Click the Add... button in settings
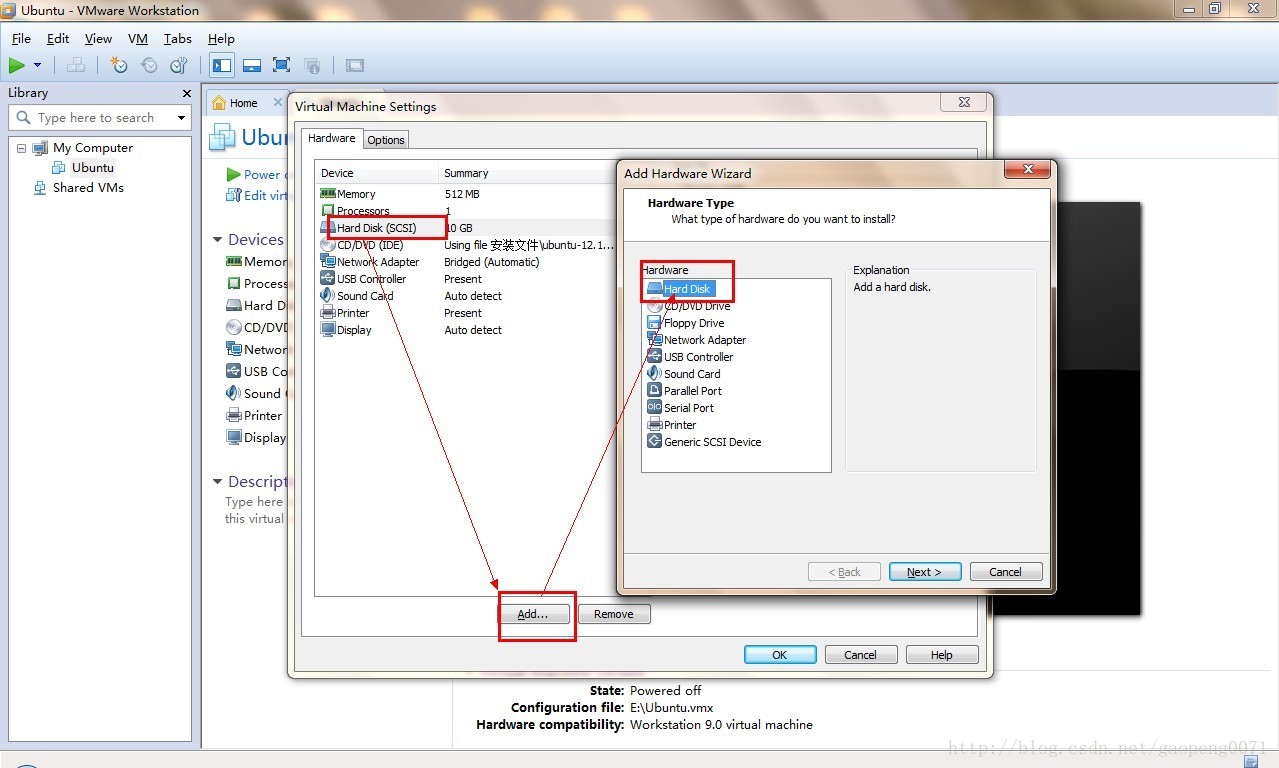Viewport: 1279px width, 768px height. pos(533,614)
